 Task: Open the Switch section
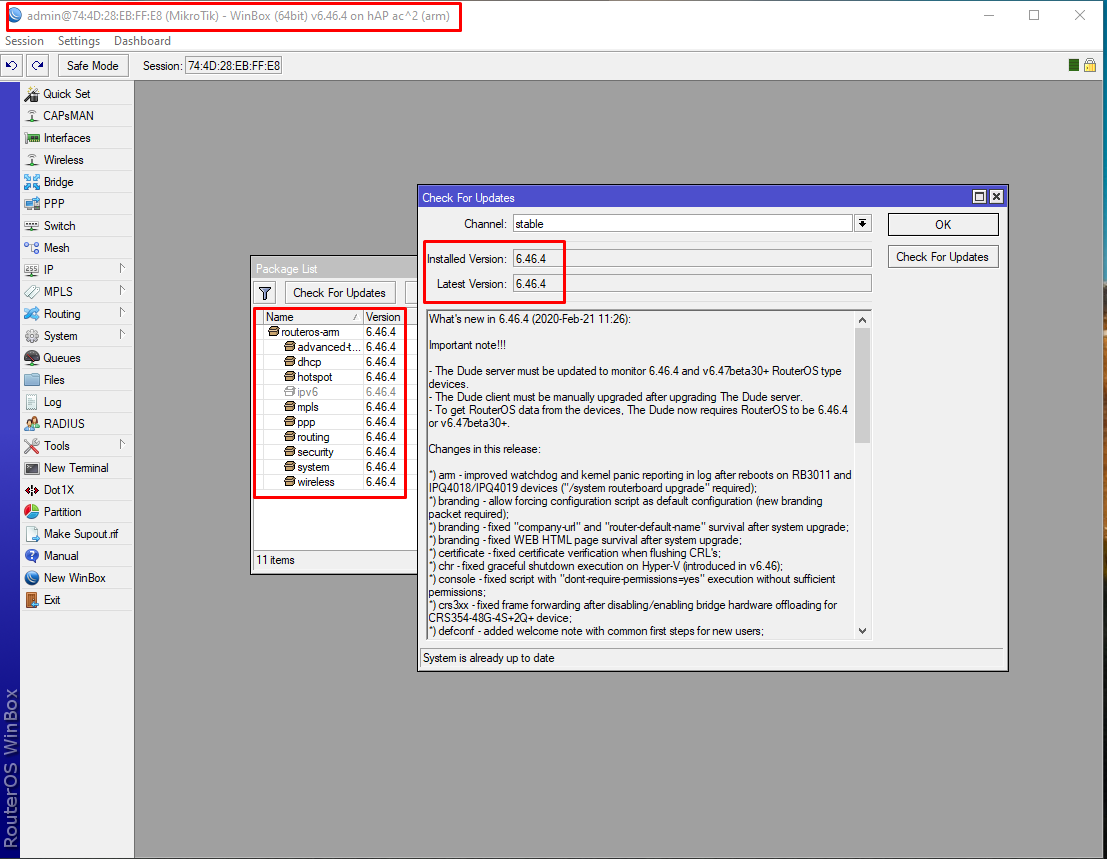click(x=77, y=226)
